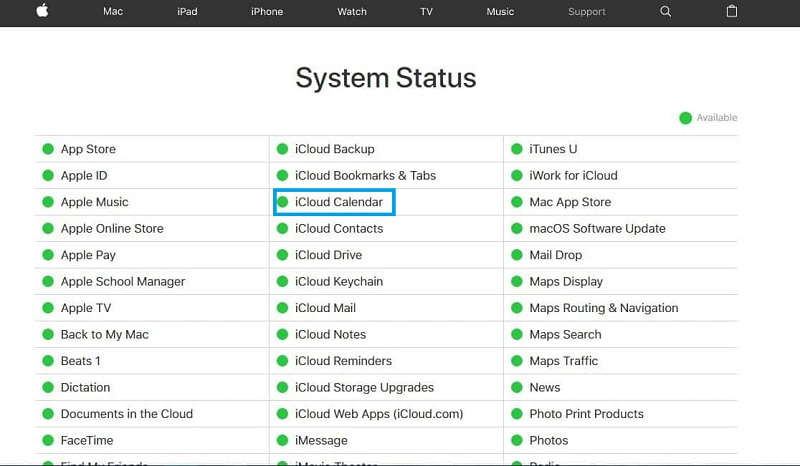Click the iCloud Keychain text
The width and height of the screenshot is (800, 466).
point(339,282)
